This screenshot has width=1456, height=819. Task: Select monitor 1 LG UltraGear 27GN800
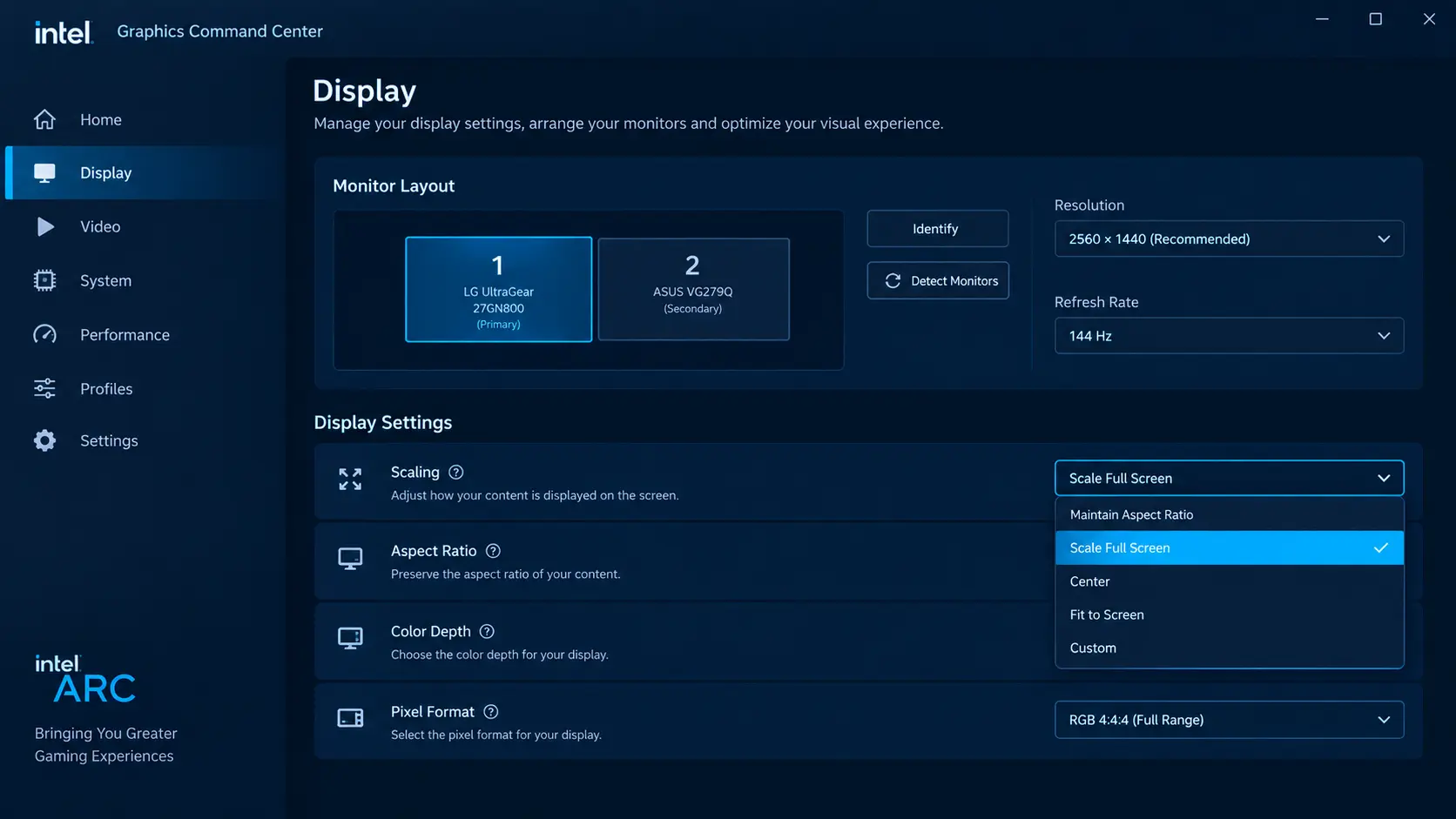pos(498,289)
